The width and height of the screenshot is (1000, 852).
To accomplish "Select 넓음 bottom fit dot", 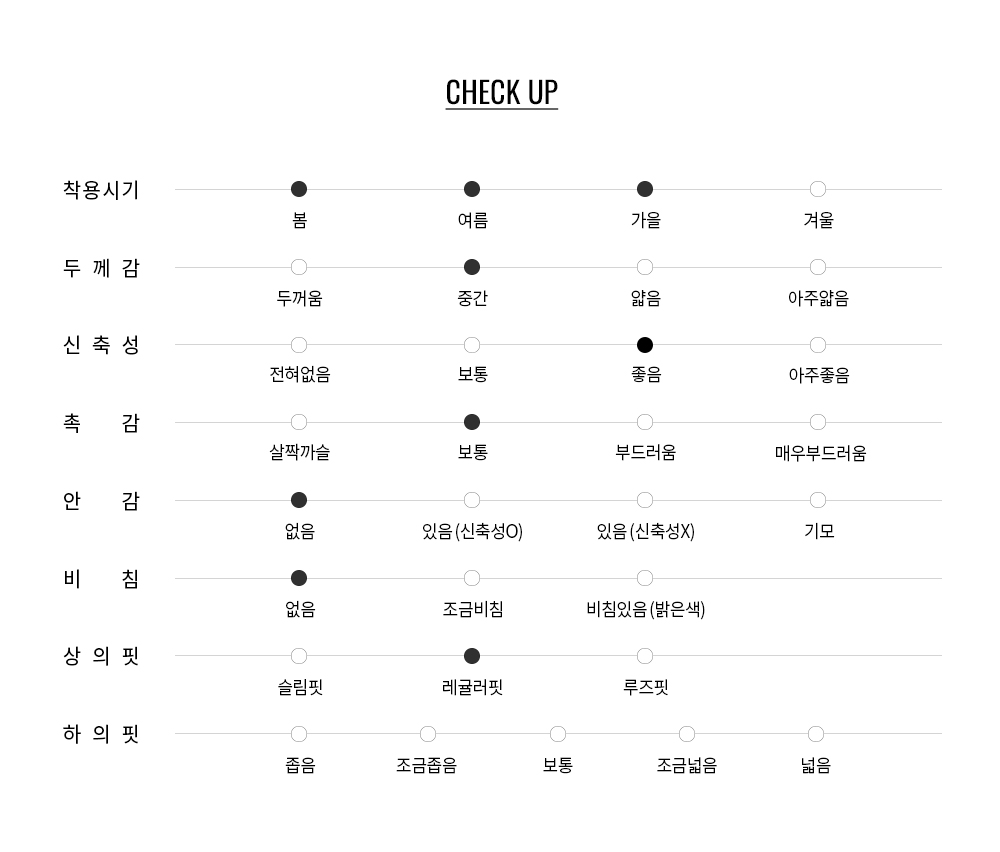I will tap(816, 734).
